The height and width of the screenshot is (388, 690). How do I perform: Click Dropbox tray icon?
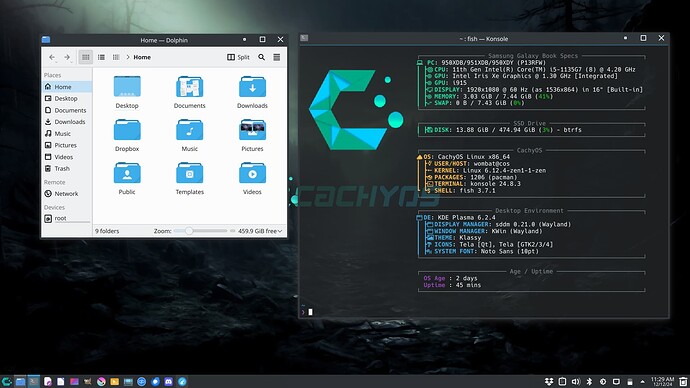click(x=549, y=381)
